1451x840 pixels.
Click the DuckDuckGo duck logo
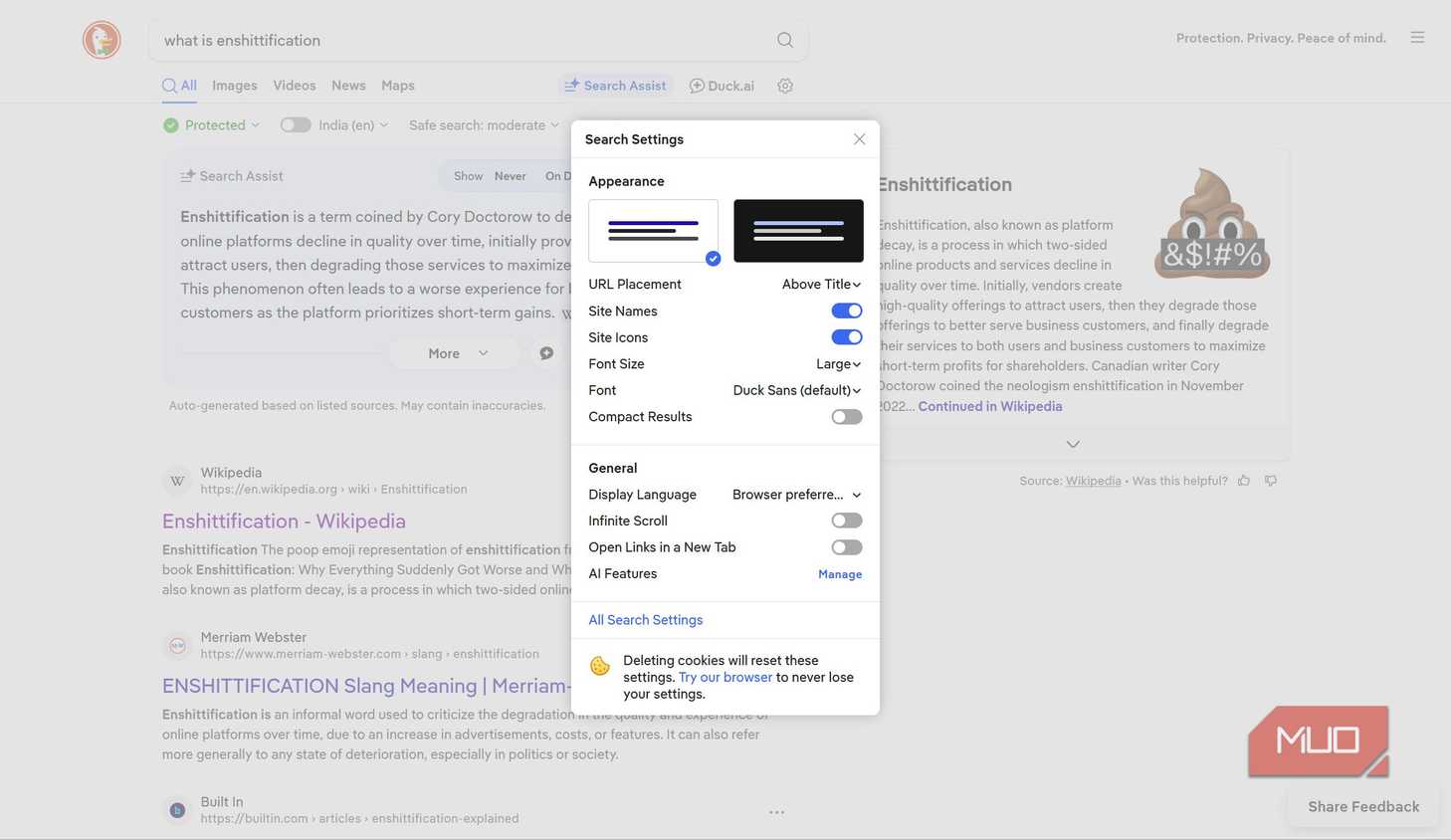pos(102,40)
